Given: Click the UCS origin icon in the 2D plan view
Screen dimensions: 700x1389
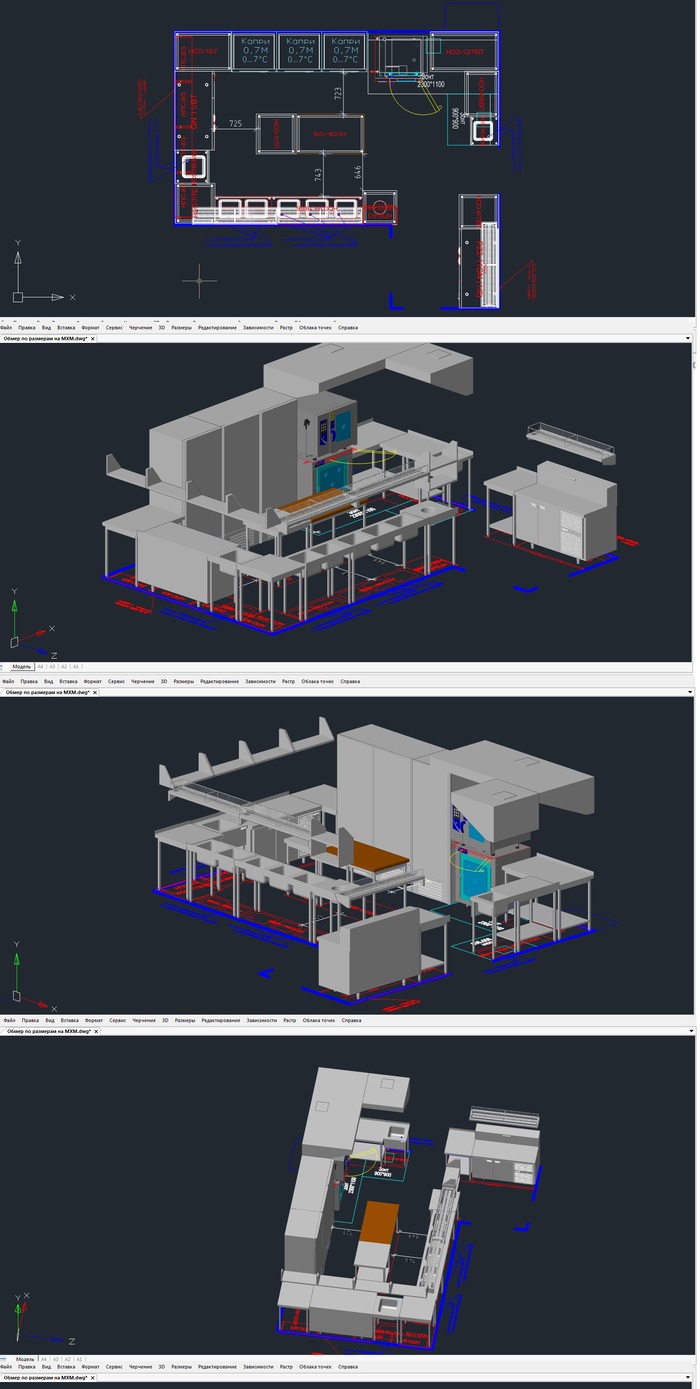Looking at the screenshot, I should point(18,297).
